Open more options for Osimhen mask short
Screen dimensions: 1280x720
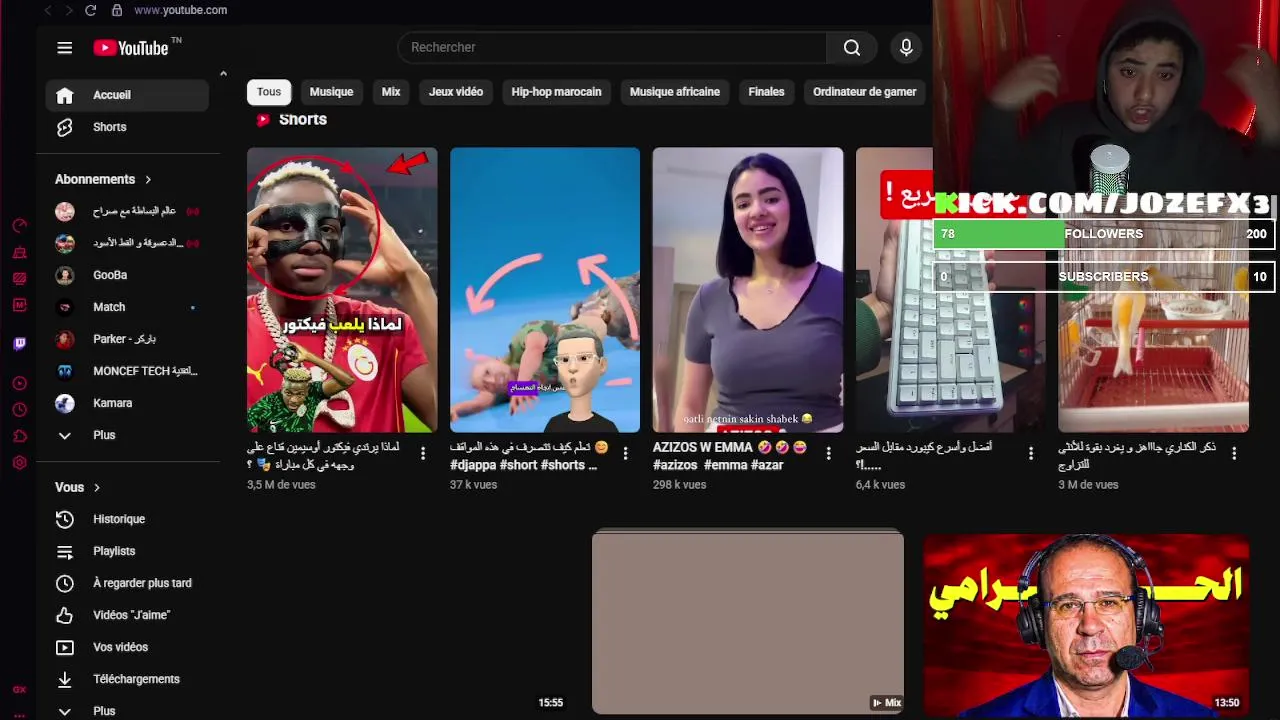[423, 453]
